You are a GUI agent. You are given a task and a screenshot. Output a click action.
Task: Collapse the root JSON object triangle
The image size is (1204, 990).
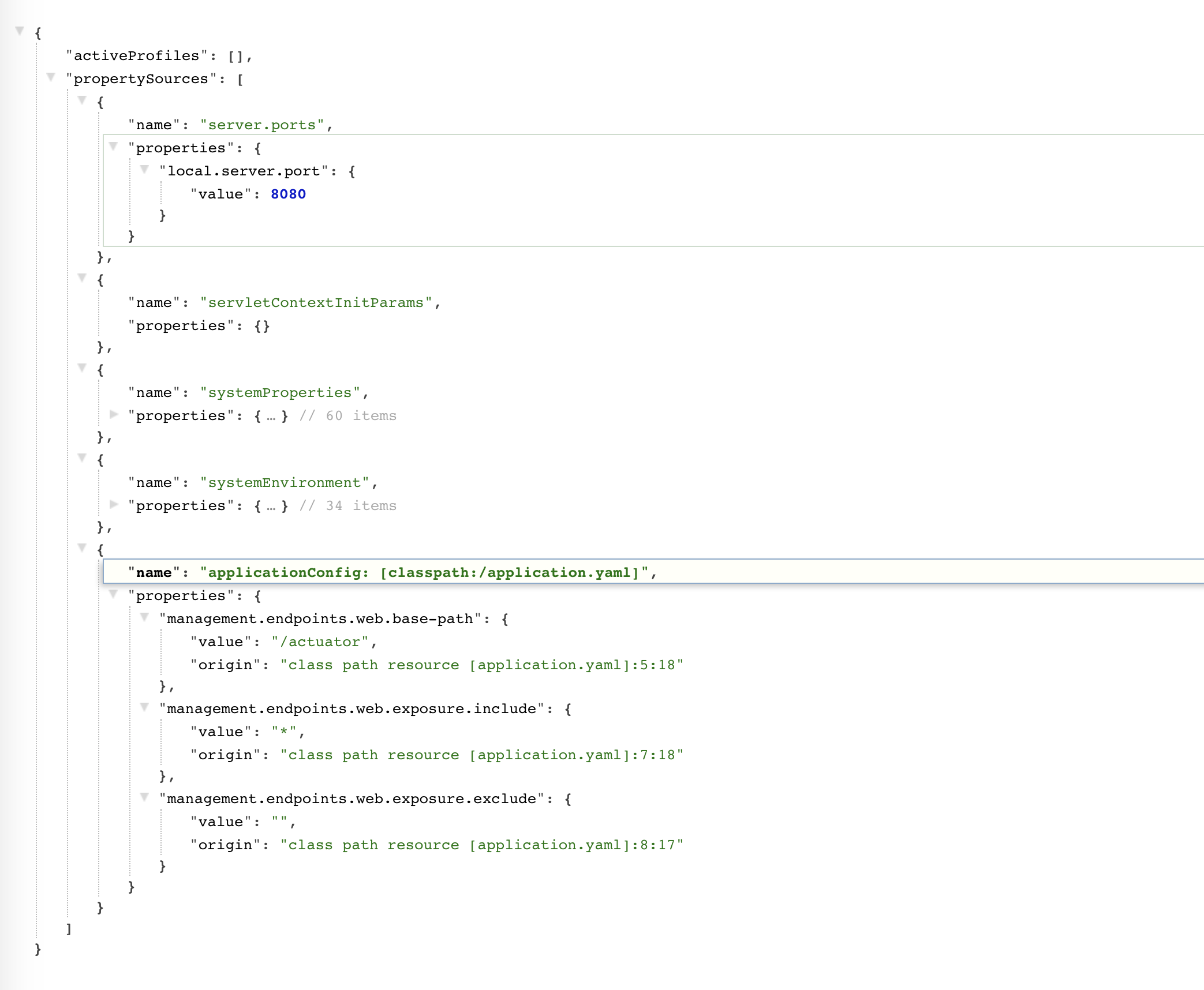pos(20,31)
